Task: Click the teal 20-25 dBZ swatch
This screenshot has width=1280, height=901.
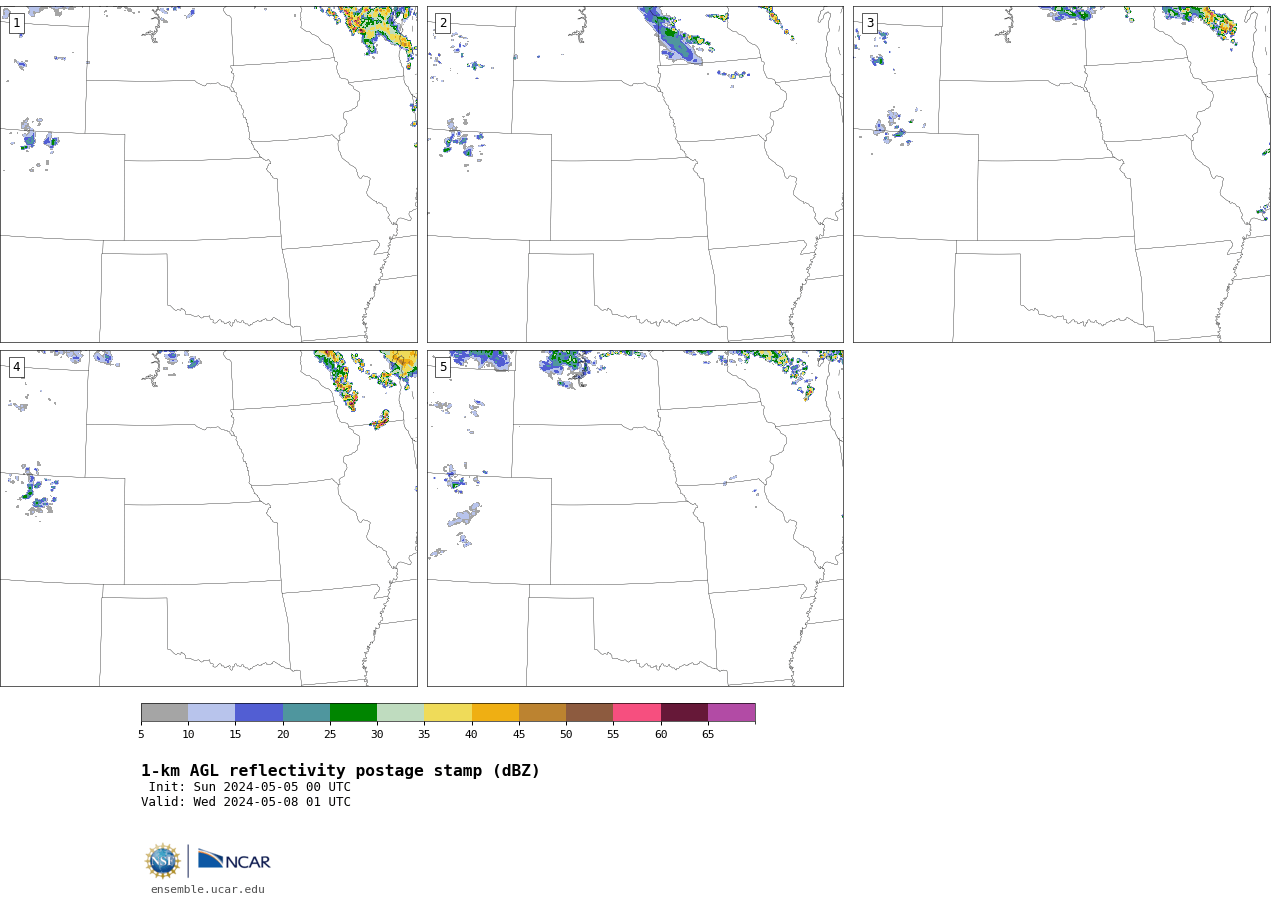Action: click(x=306, y=713)
